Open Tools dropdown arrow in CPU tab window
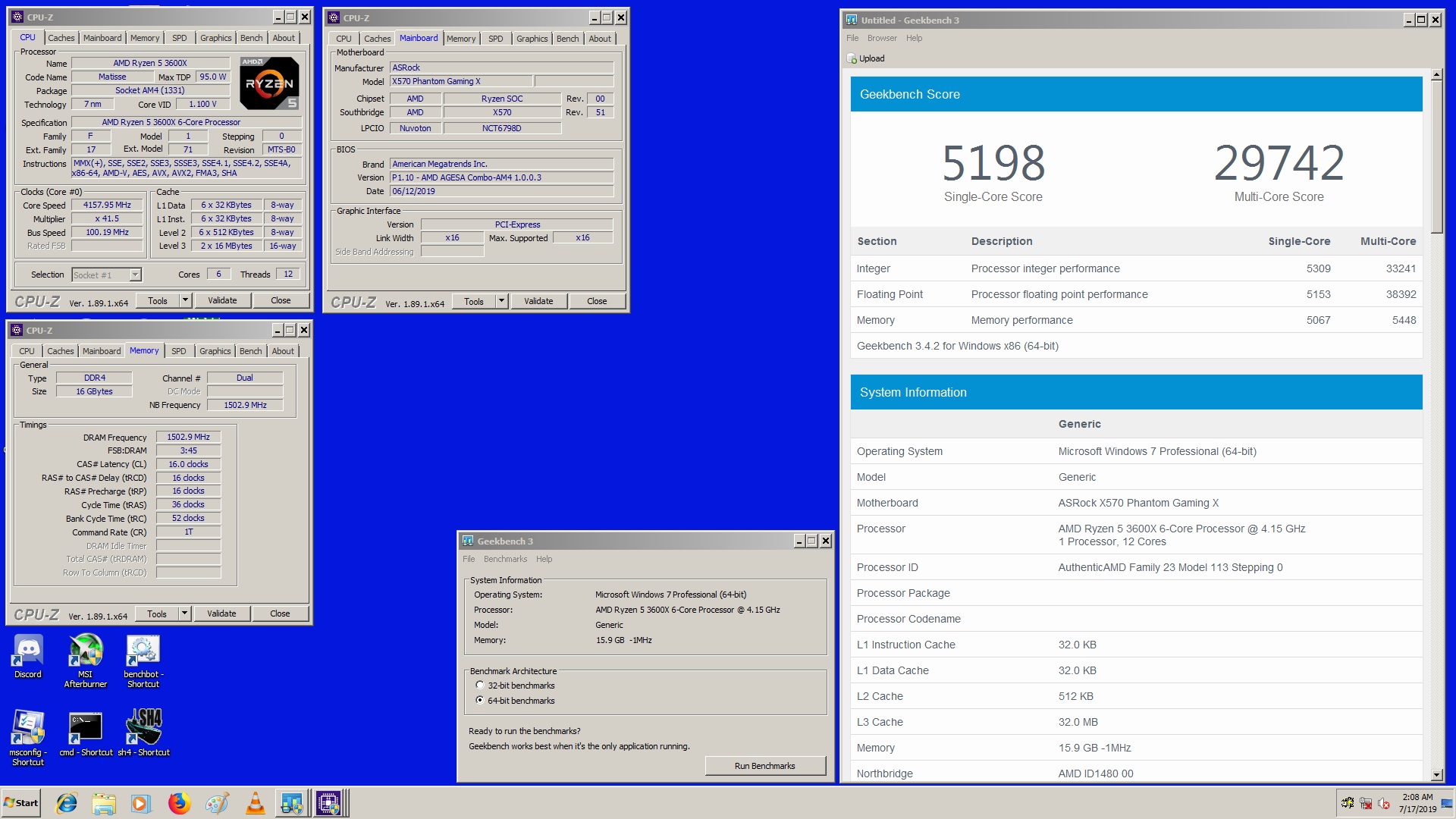The width and height of the screenshot is (1456, 819). pyautogui.click(x=184, y=300)
